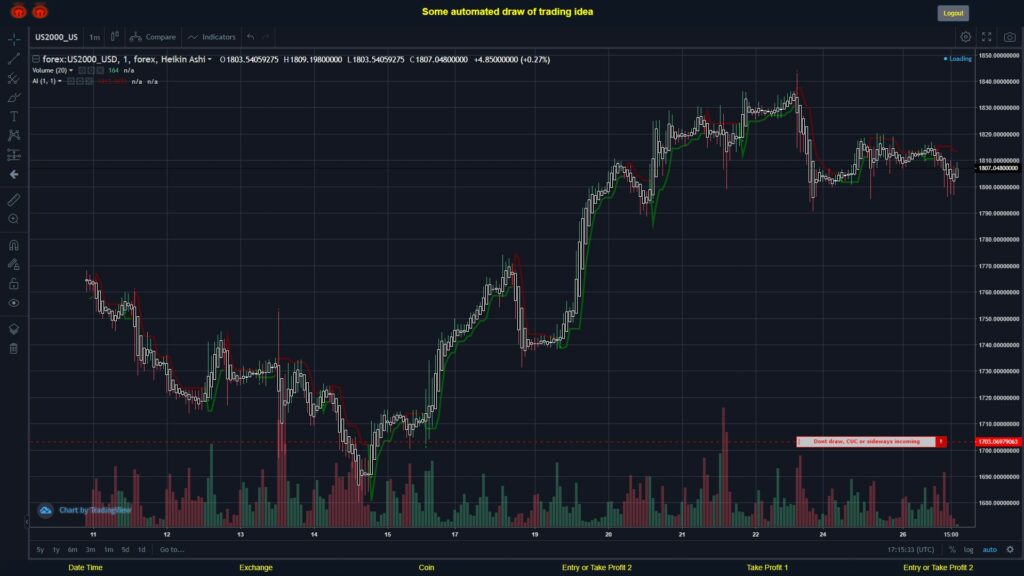Toggle hide all drawings eye icon
This screenshot has height=576, width=1024.
click(14, 303)
